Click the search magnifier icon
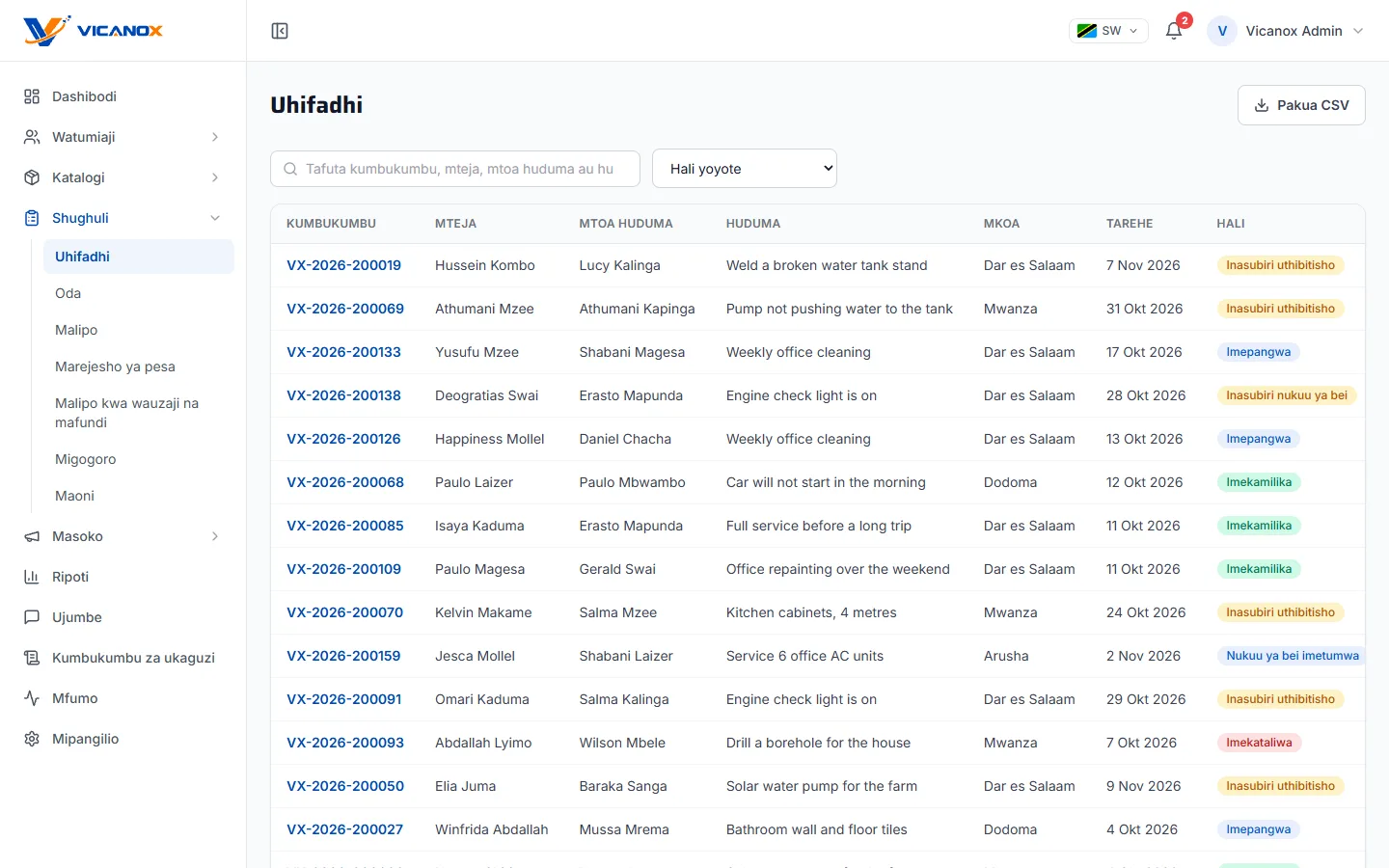Image resolution: width=1389 pixels, height=868 pixels. pyautogui.click(x=290, y=169)
